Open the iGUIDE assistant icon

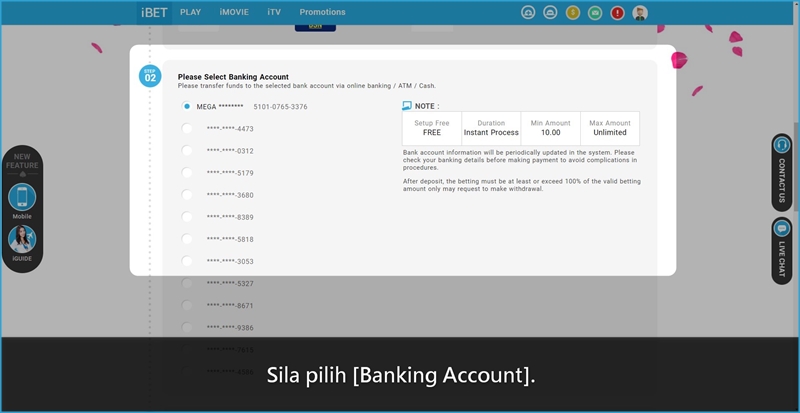click(x=22, y=240)
